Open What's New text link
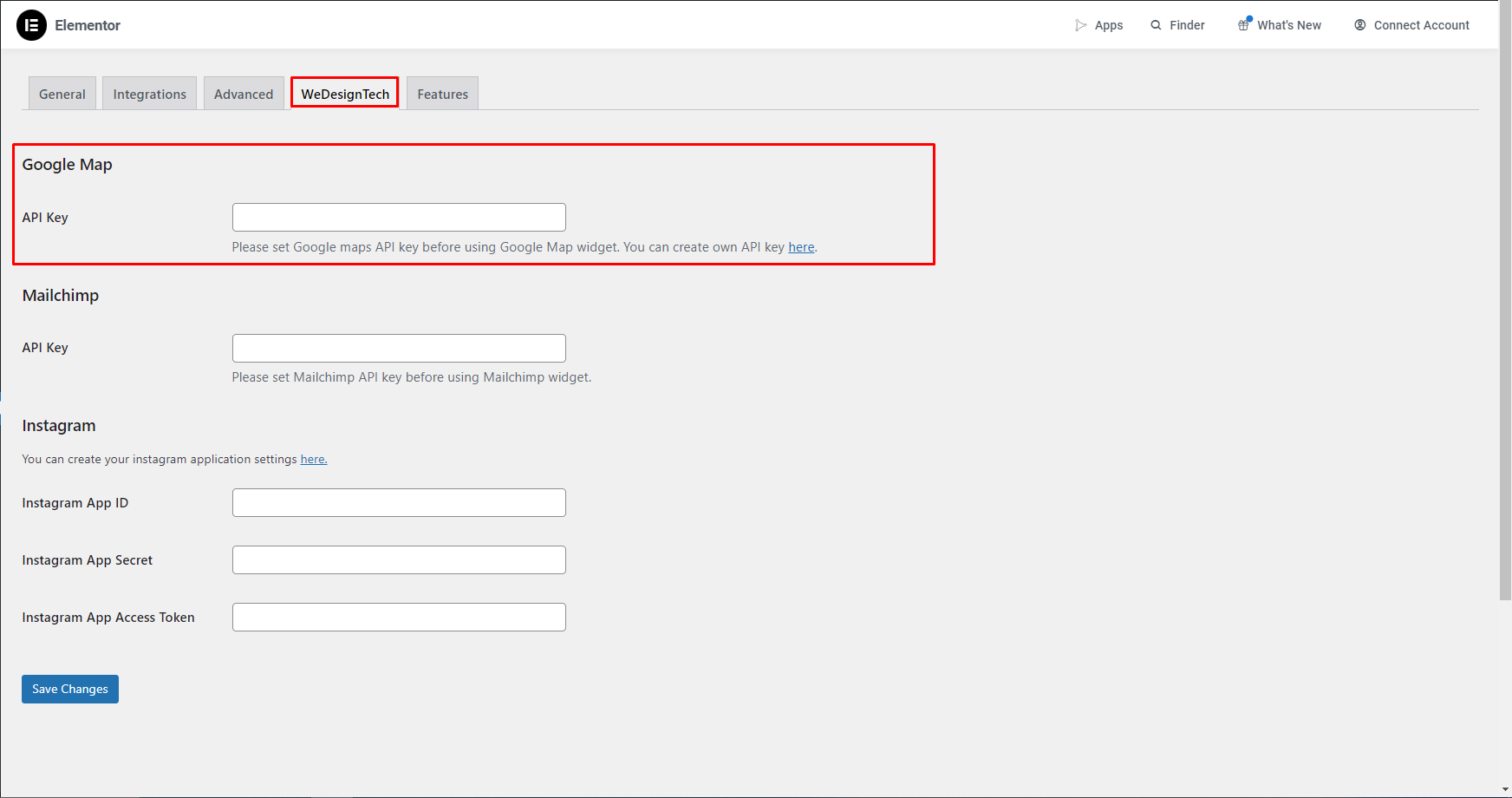This screenshot has width=1512, height=798. pyautogui.click(x=1289, y=25)
